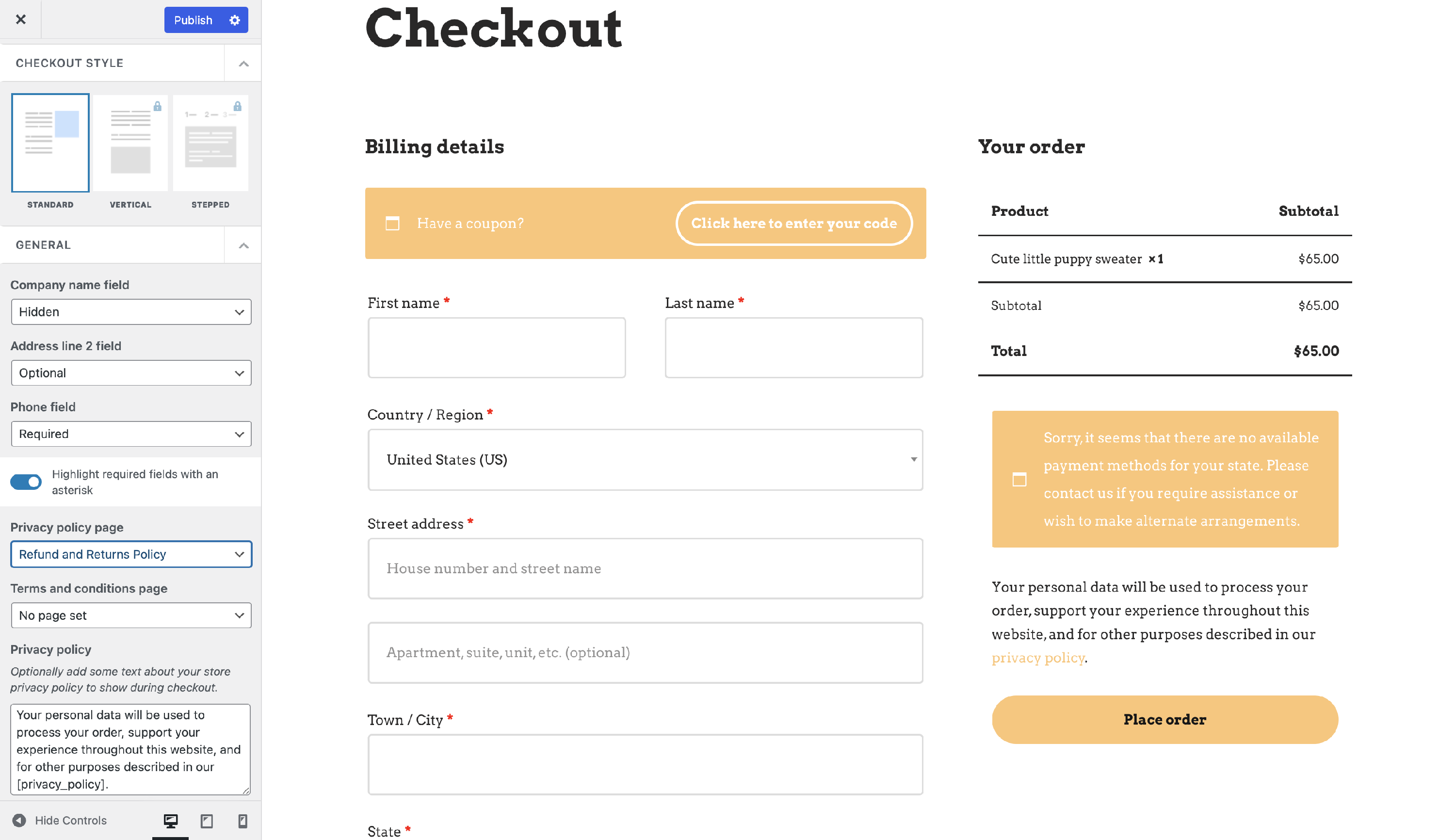Click here to enter your code

coord(793,223)
